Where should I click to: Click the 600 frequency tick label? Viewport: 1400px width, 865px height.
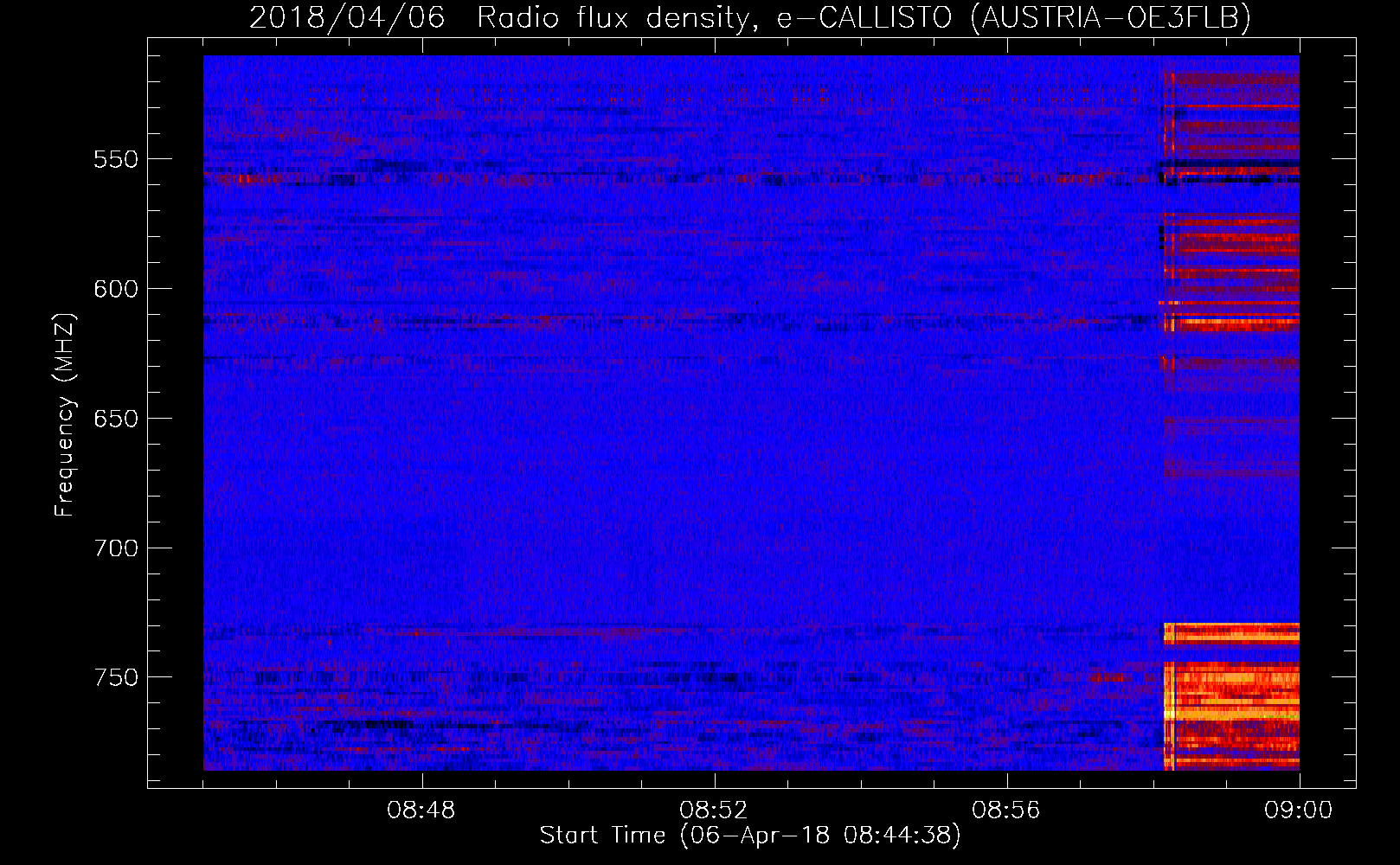pos(116,290)
